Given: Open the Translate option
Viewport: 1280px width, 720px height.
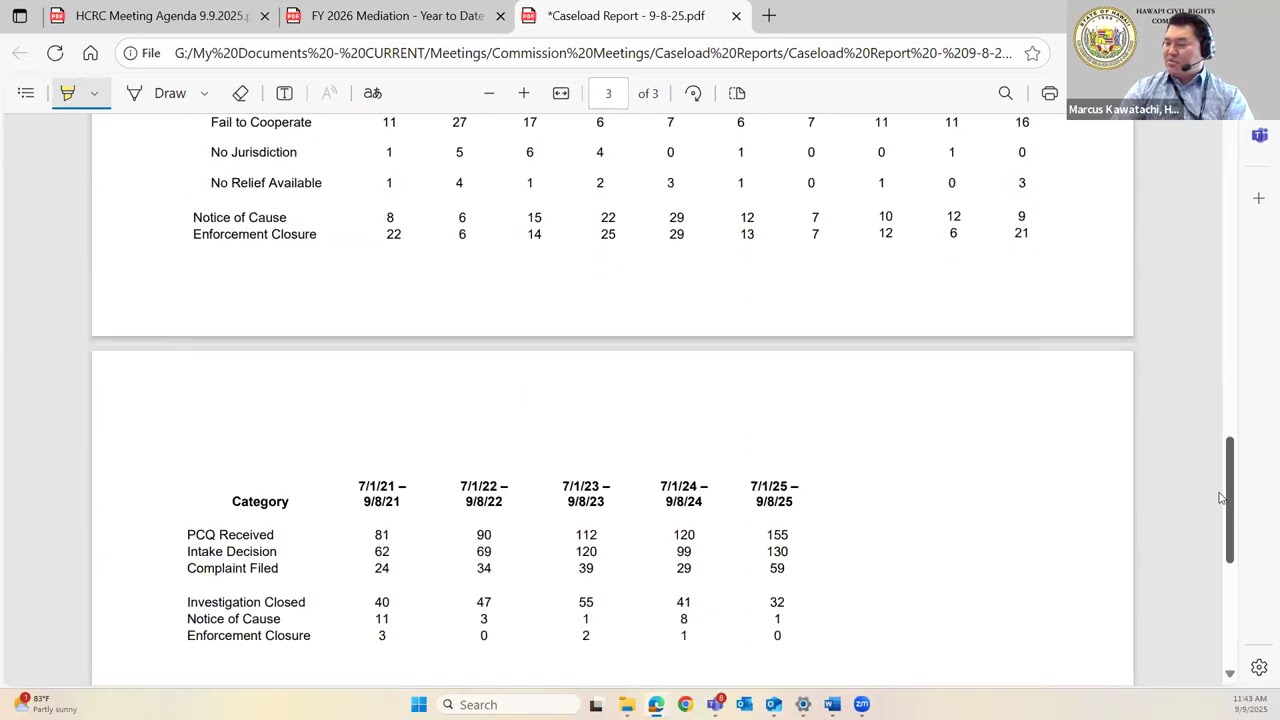Looking at the screenshot, I should click(x=372, y=93).
